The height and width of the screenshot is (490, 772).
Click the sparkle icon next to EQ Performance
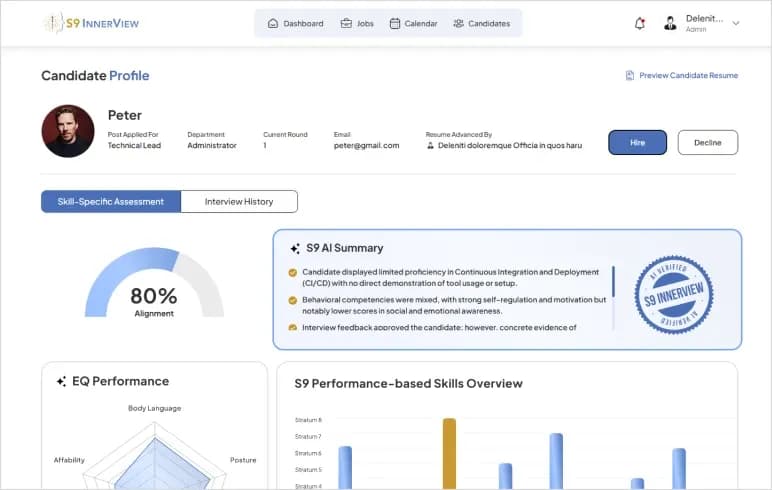[61, 381]
